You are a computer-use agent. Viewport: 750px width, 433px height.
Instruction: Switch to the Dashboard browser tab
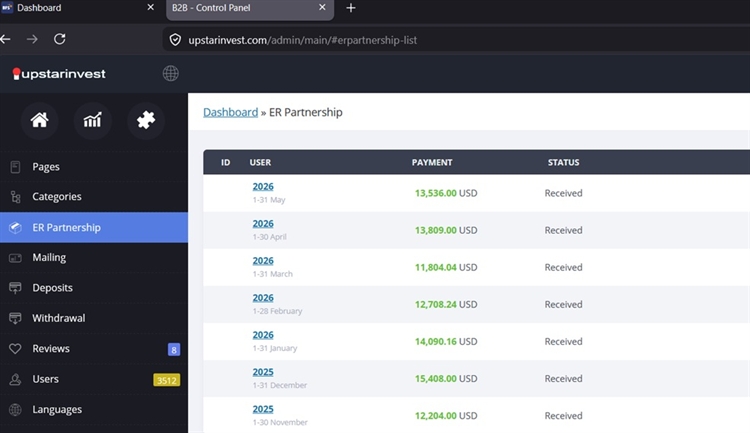click(x=79, y=8)
